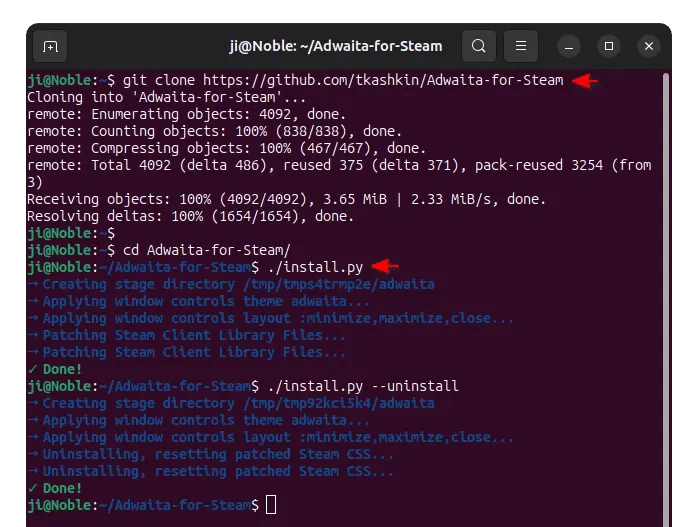This screenshot has width=698, height=527.
Task: Click the Enumerating objects: 4092 line
Action: coord(186,114)
